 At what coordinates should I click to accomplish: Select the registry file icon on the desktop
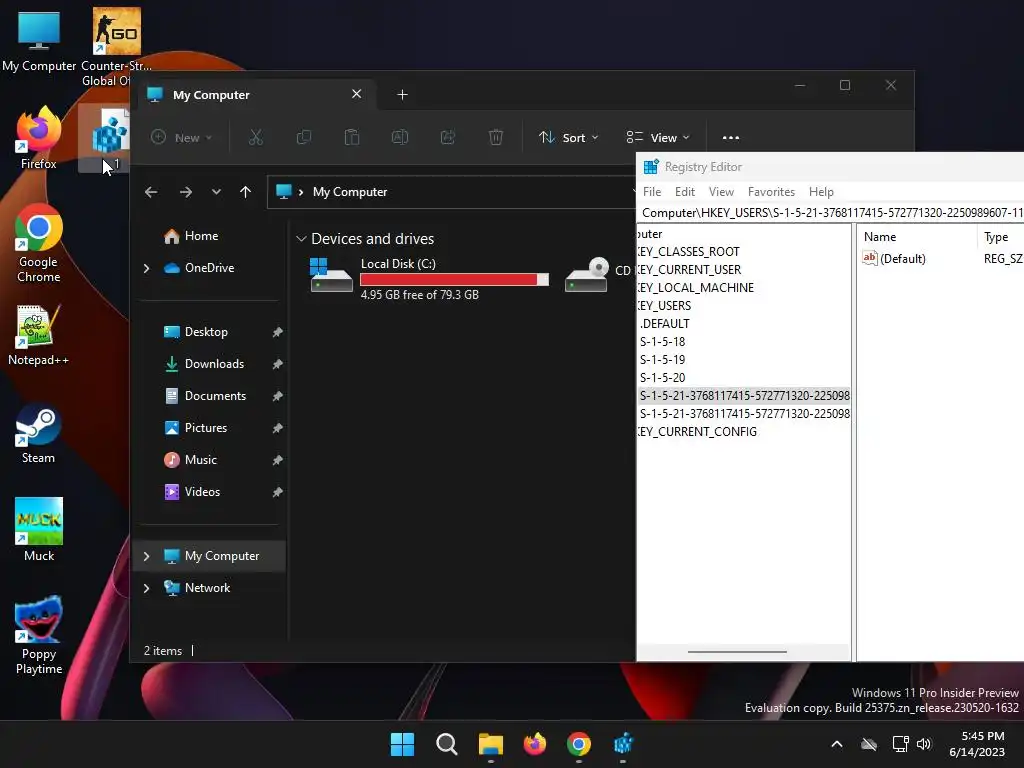pyautogui.click(x=106, y=138)
